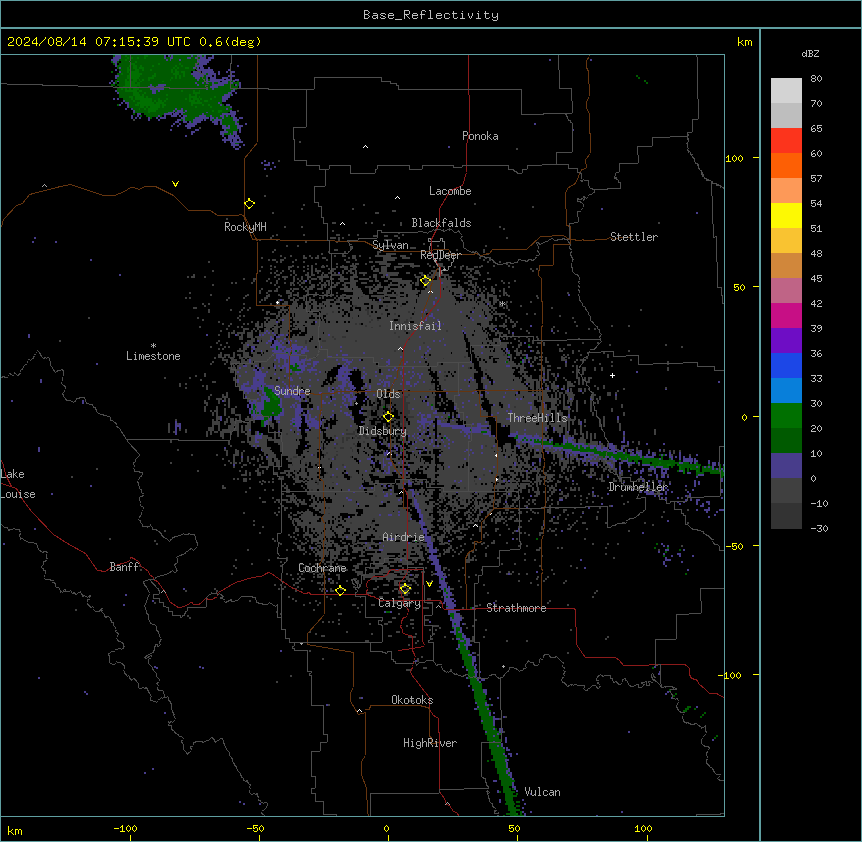
Task: Click the km unit label in top-right
Action: (x=744, y=42)
